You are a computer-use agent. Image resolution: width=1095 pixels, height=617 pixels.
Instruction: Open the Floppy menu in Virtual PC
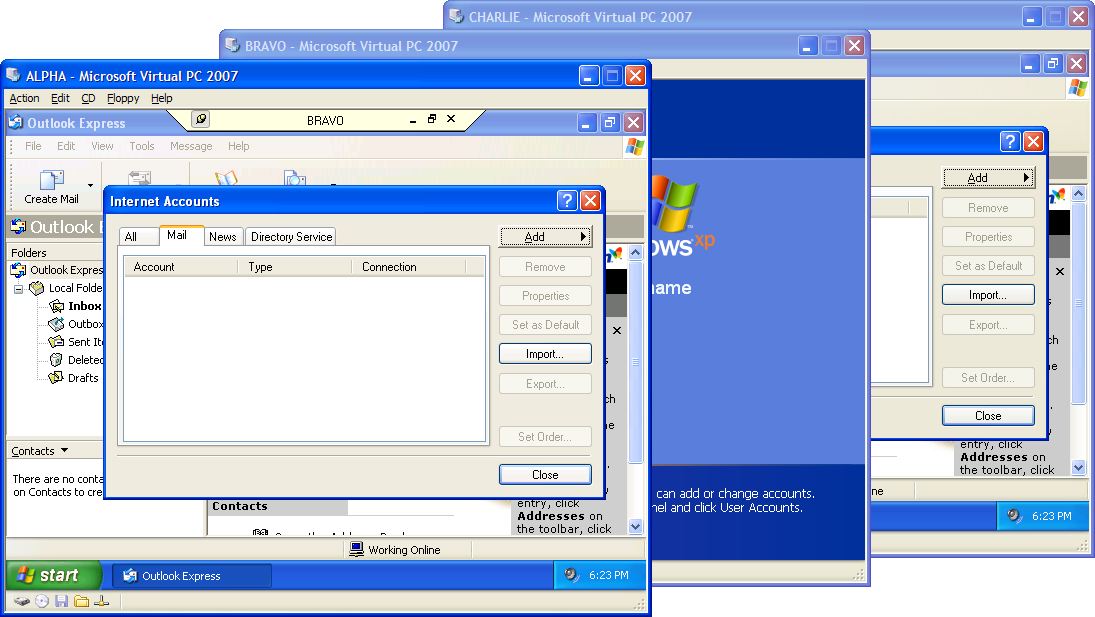[x=123, y=98]
